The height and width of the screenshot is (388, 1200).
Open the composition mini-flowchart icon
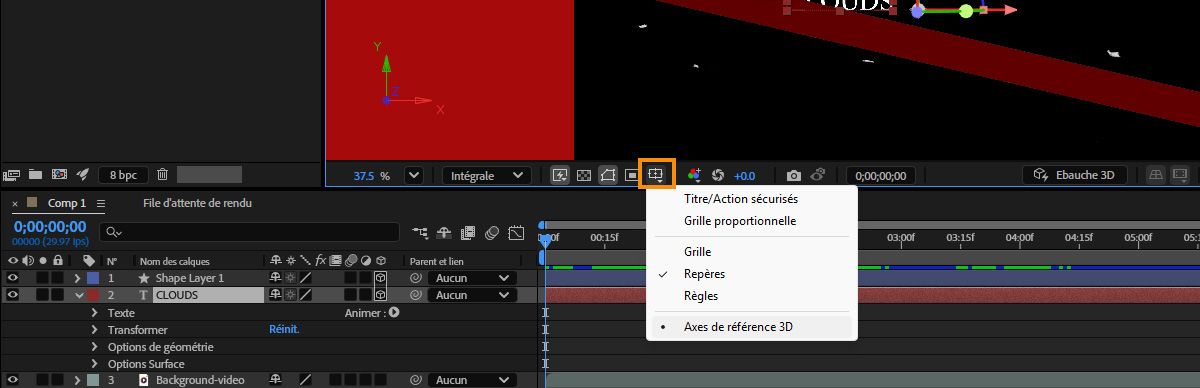(419, 233)
